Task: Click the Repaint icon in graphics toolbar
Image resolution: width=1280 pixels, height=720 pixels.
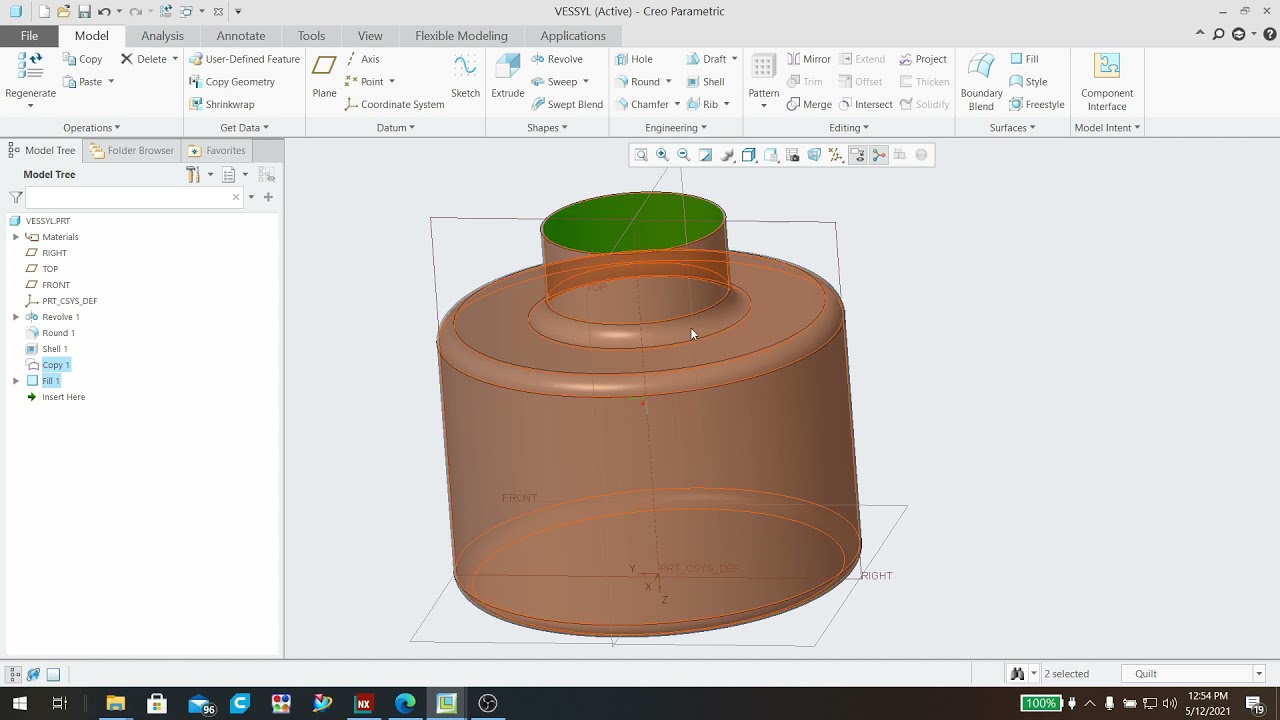Action: pyautogui.click(x=705, y=155)
